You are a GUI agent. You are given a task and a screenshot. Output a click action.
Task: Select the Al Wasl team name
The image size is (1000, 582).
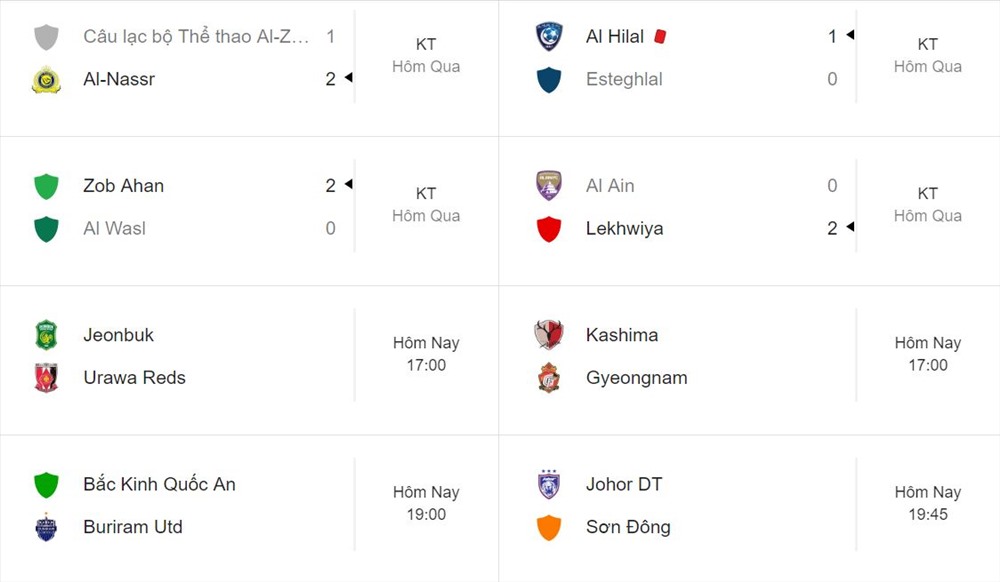(x=114, y=228)
